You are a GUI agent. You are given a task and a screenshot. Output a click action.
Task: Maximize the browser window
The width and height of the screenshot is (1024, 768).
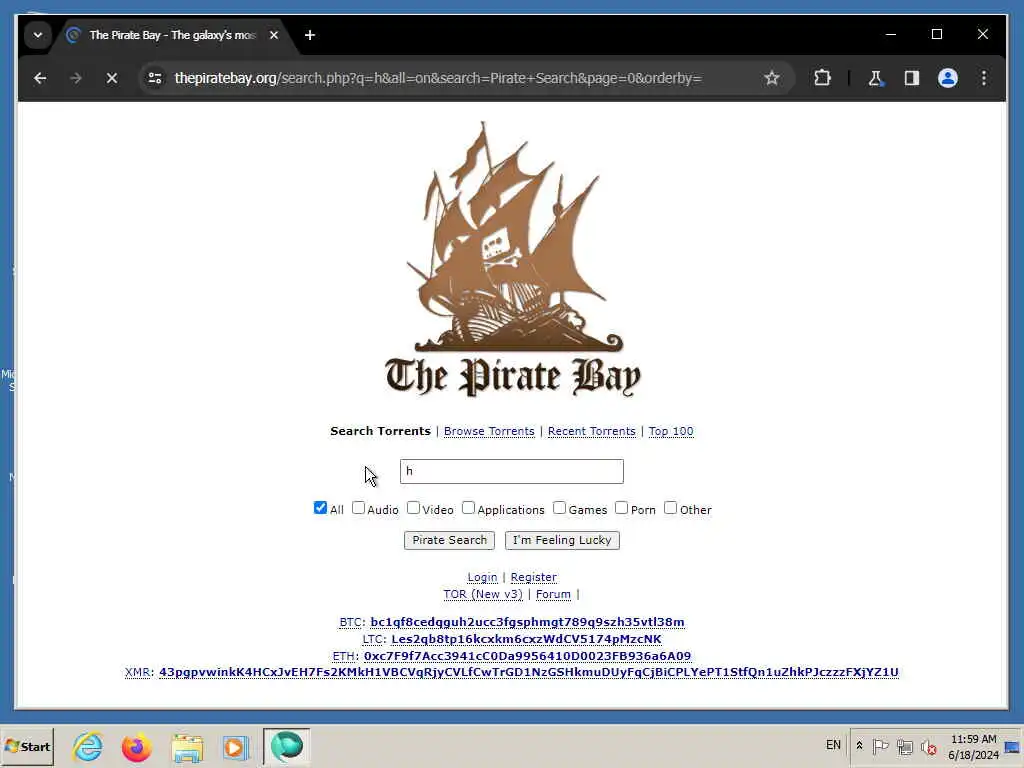pyautogui.click(x=936, y=35)
